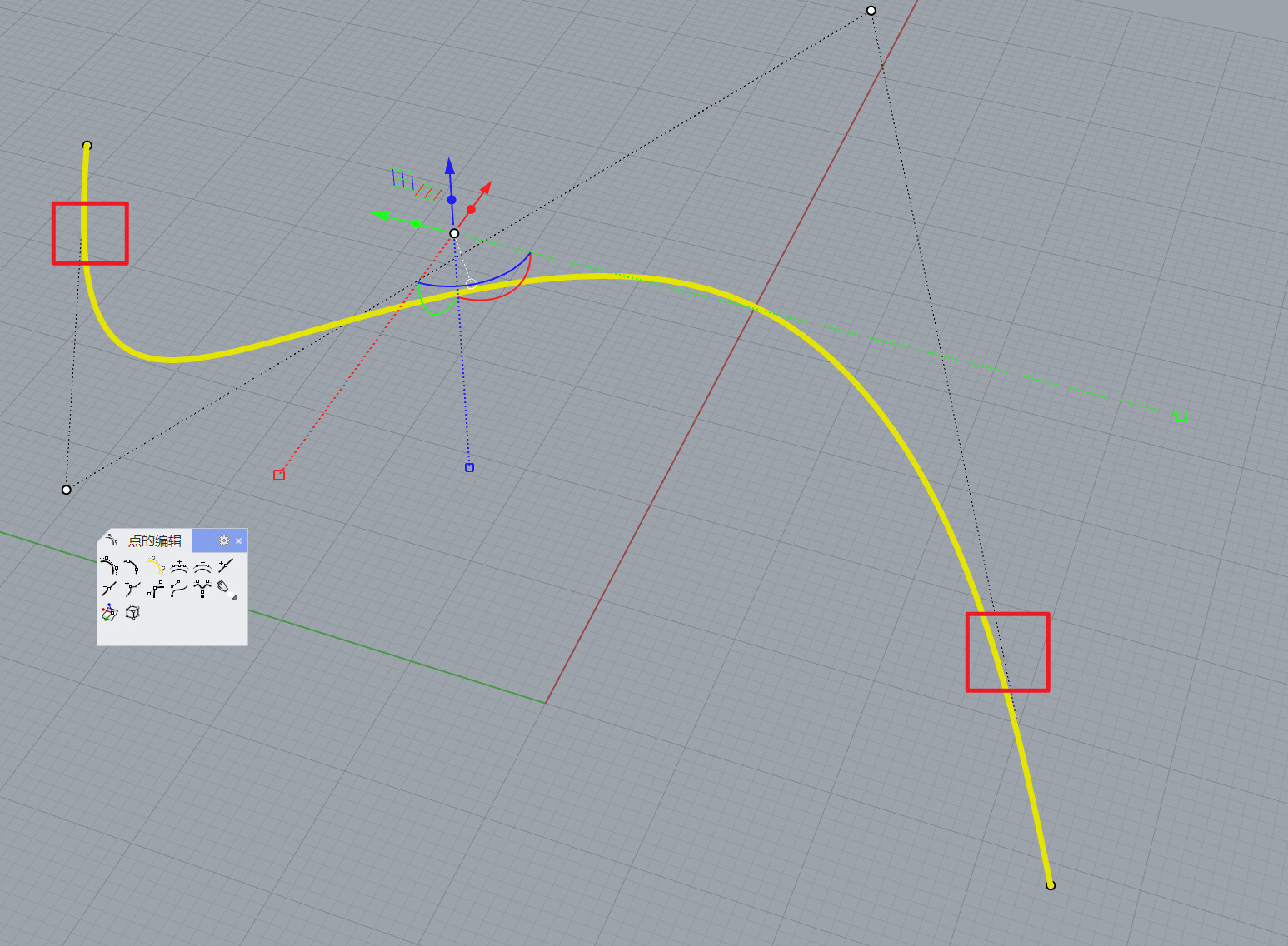Click the green extrude ball on Y arrow

click(416, 223)
